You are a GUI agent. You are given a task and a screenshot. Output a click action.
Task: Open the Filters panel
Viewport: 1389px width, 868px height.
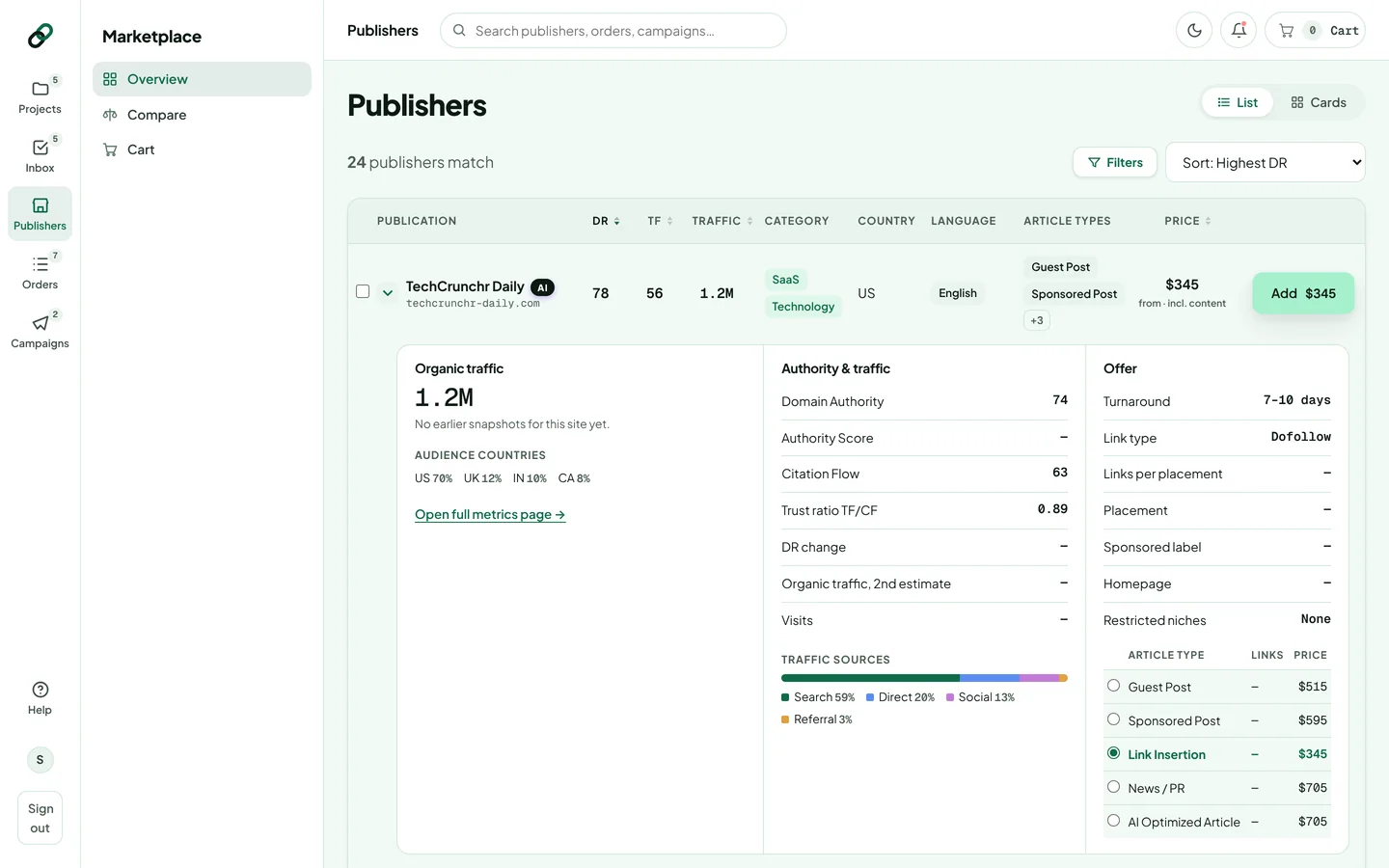1115,162
